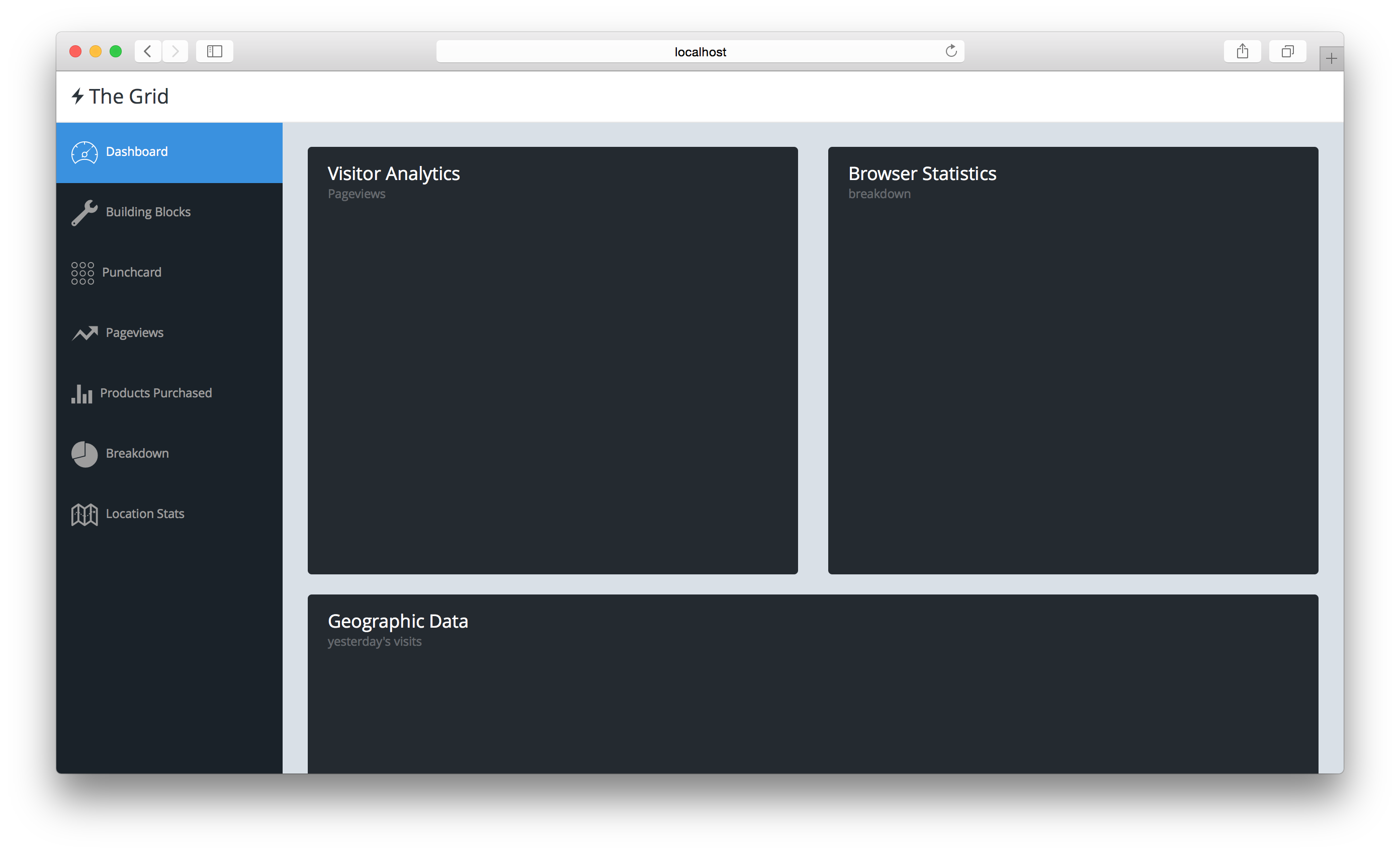
Task: Click the Building Blocks wrench icon
Action: click(84, 213)
